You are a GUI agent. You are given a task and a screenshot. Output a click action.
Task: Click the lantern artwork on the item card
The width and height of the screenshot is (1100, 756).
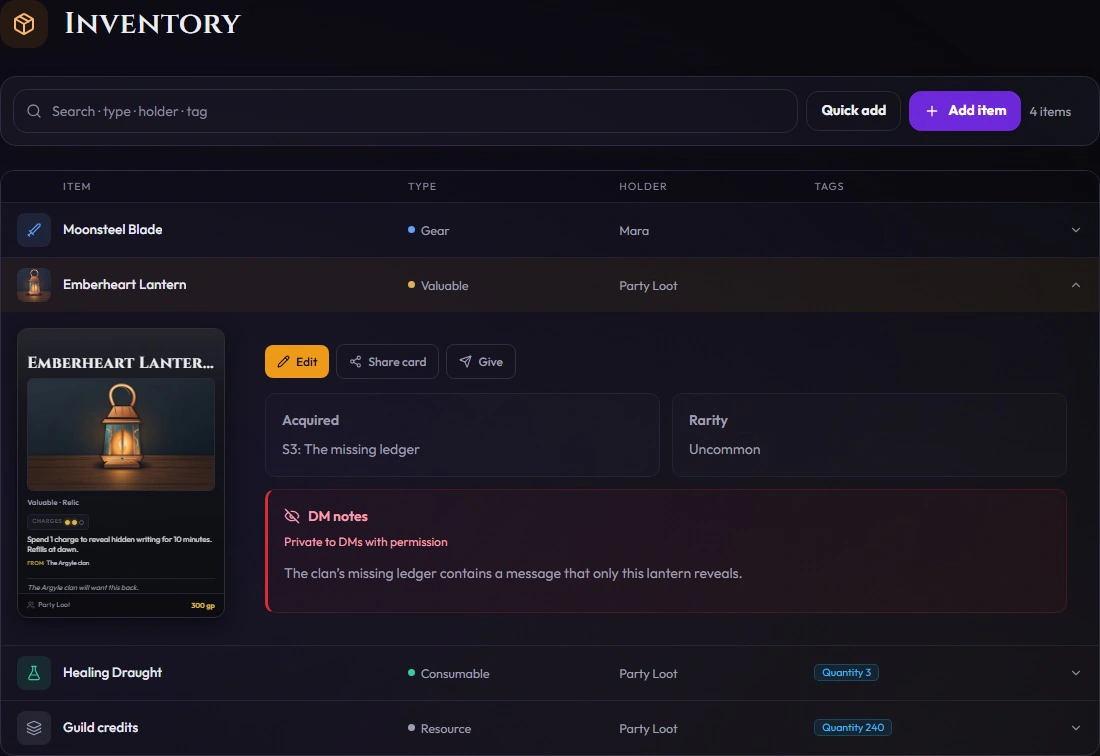121,435
